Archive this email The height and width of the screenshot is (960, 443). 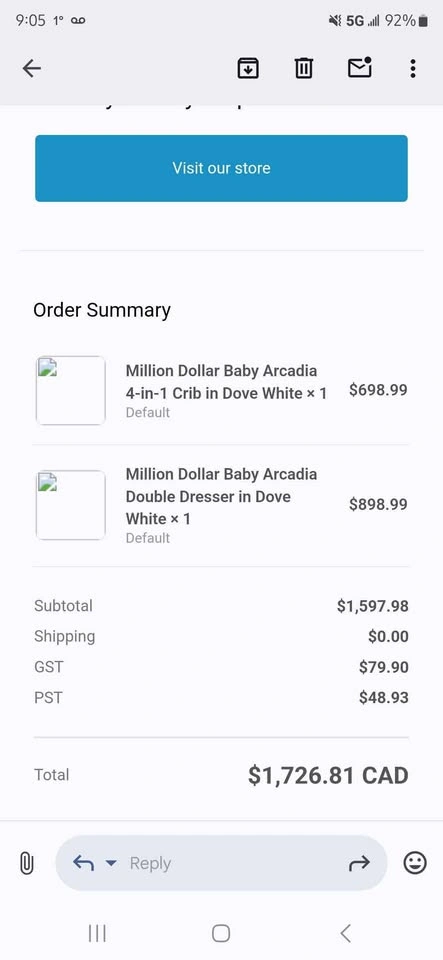pos(248,68)
